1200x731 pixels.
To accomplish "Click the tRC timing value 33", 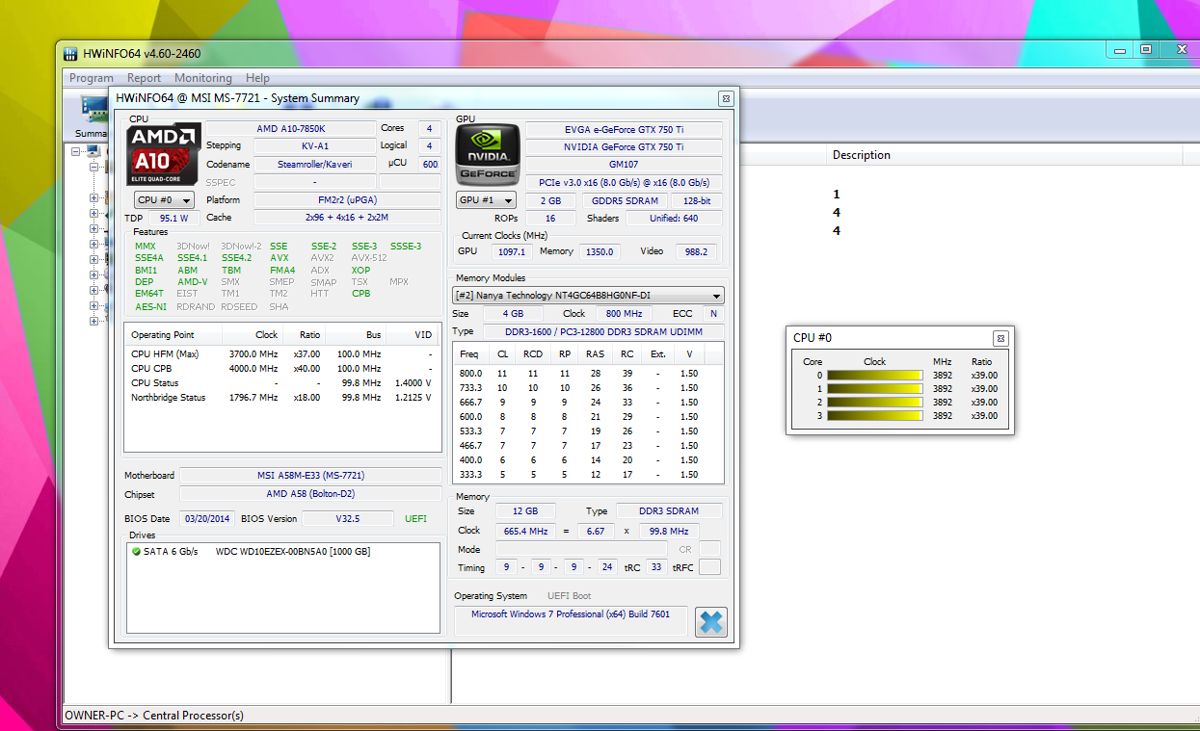I will pyautogui.click(x=656, y=567).
